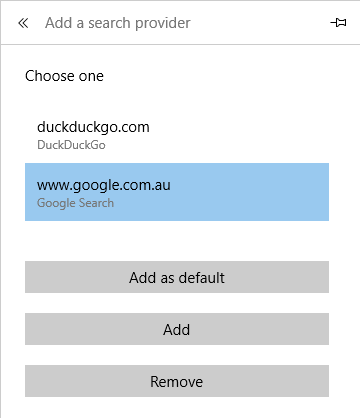Return to advanced settings via back arrow
This screenshot has height=418, width=360.
click(x=23, y=23)
